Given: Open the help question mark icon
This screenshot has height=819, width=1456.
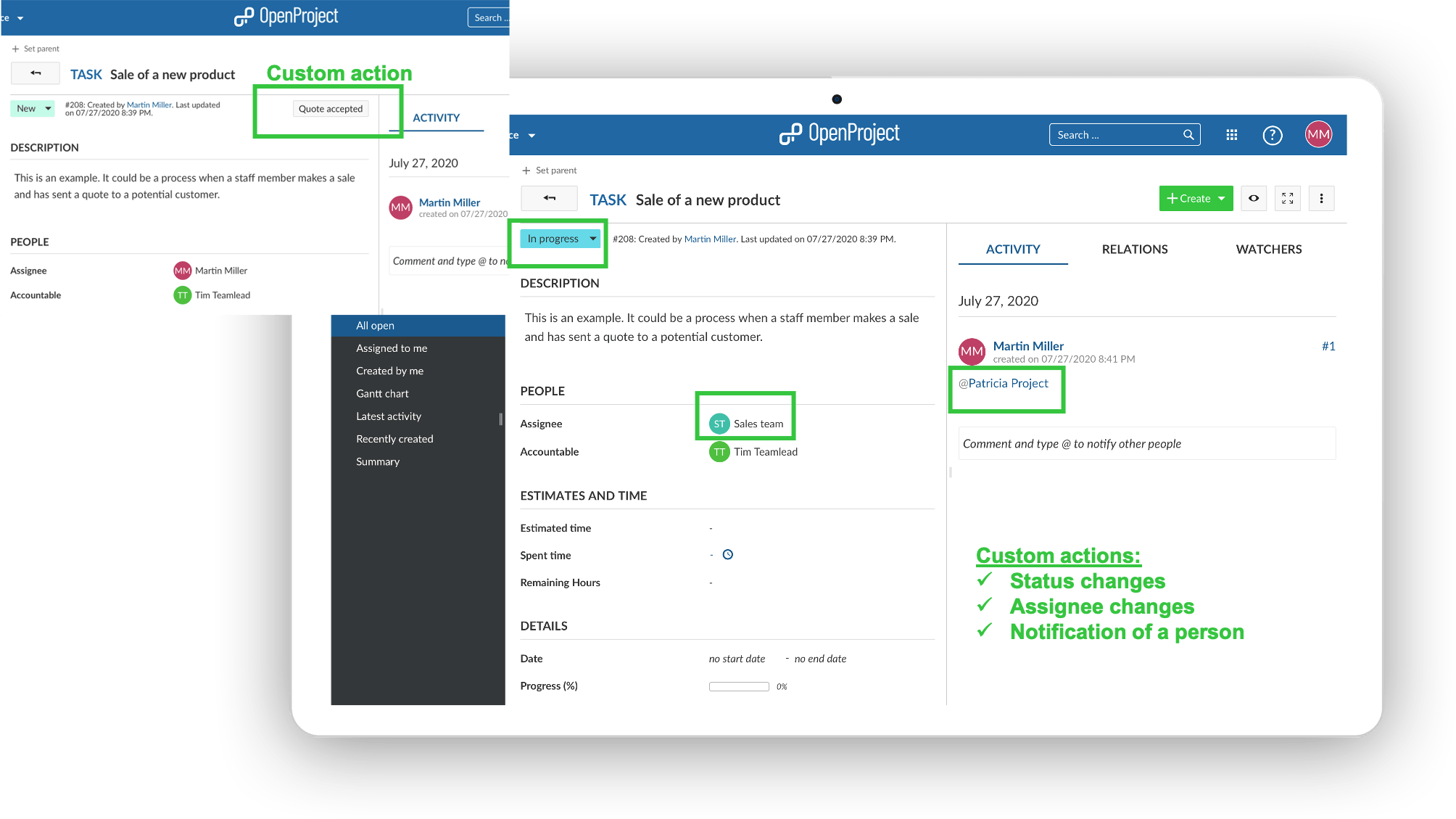Looking at the screenshot, I should coord(1272,135).
